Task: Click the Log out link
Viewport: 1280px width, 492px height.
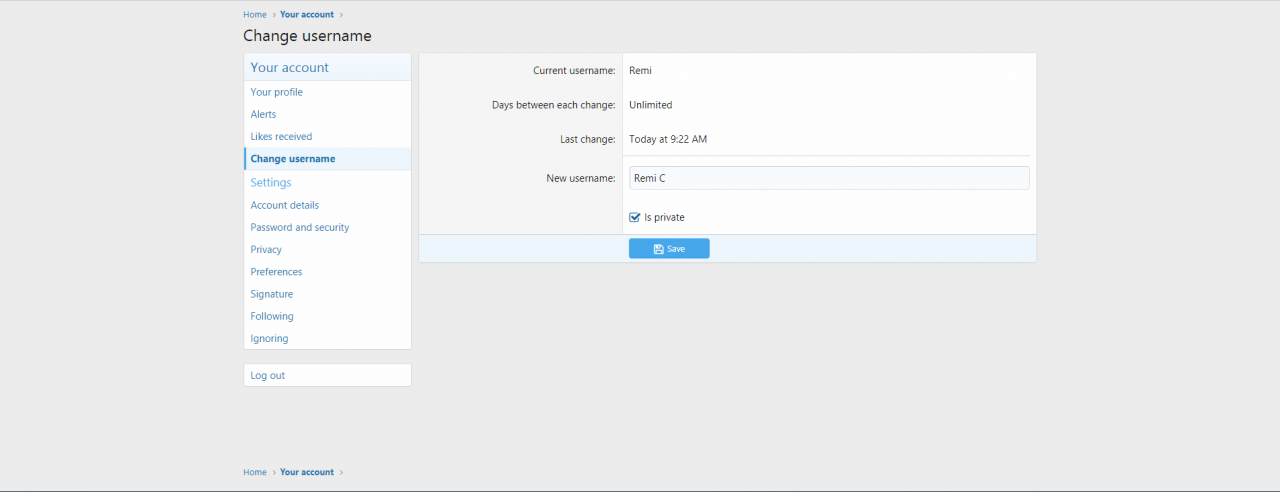Action: click(x=268, y=376)
